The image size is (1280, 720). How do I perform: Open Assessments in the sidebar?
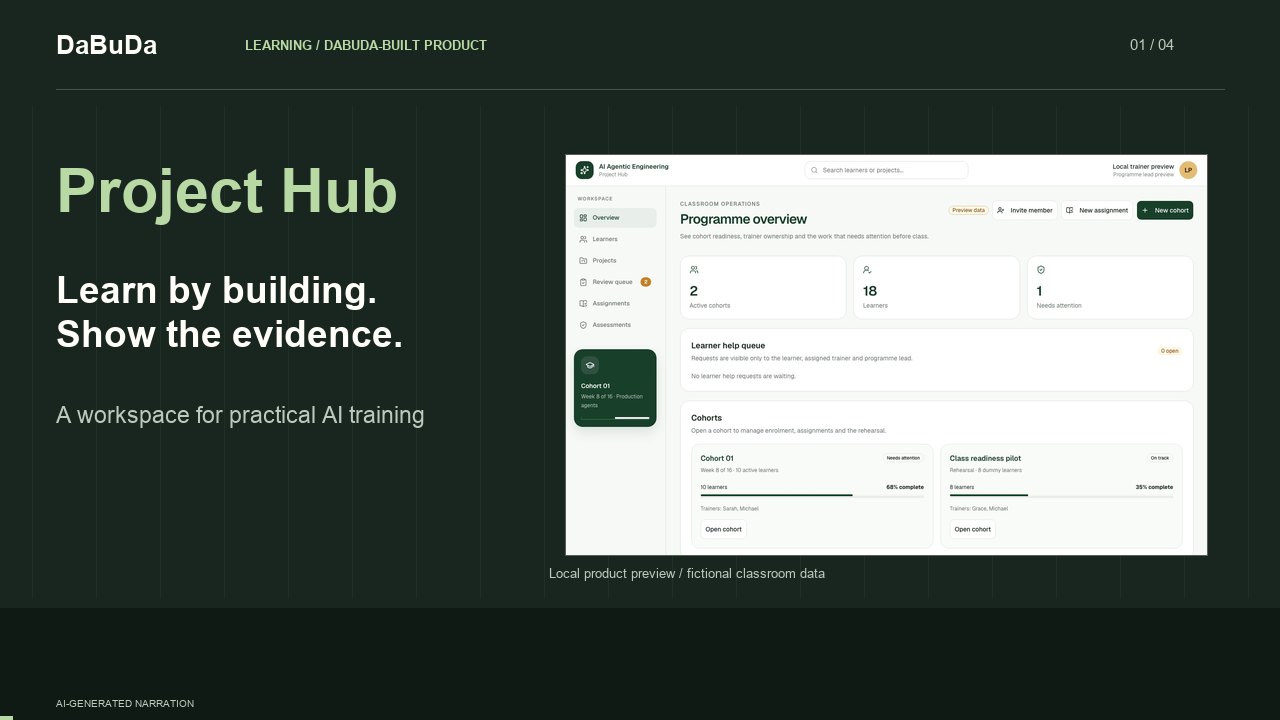click(x=615, y=325)
